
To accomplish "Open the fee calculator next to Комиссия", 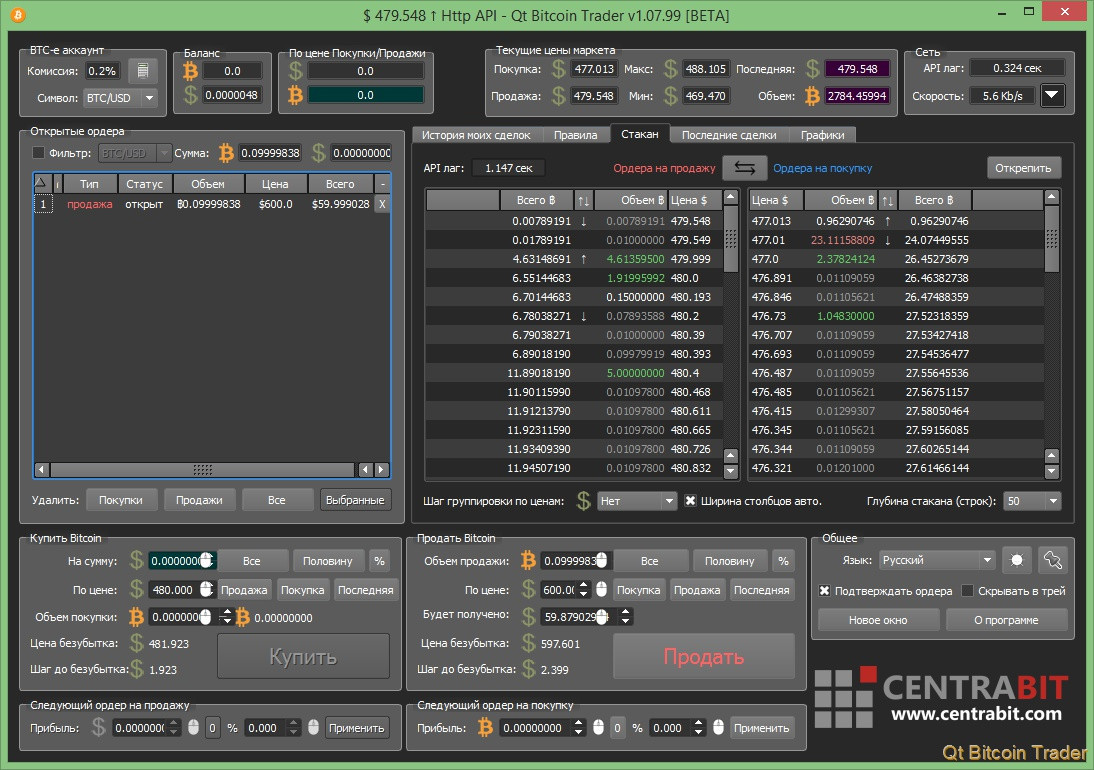I will 143,70.
